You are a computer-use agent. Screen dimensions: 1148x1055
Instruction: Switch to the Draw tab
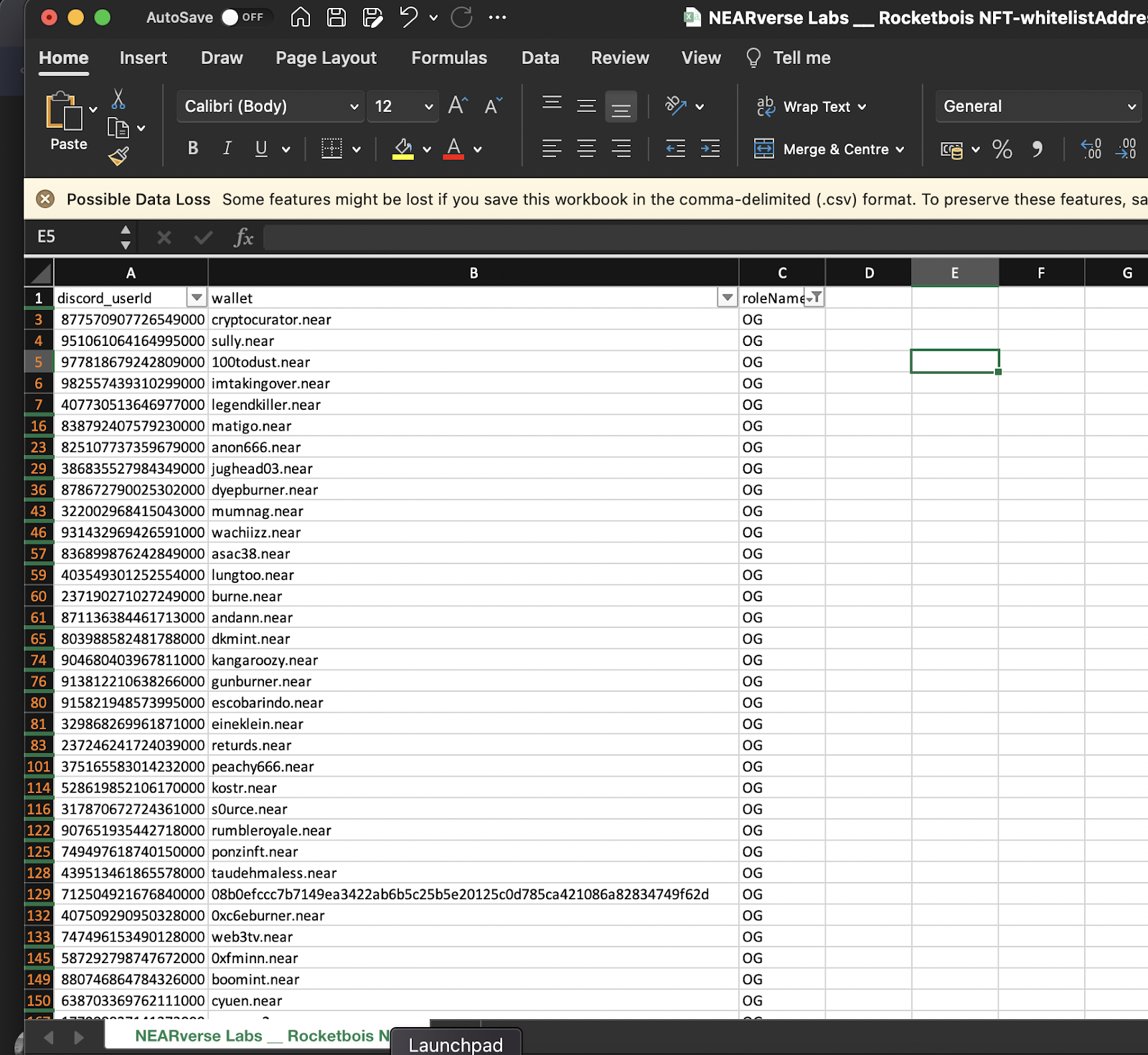click(x=222, y=58)
